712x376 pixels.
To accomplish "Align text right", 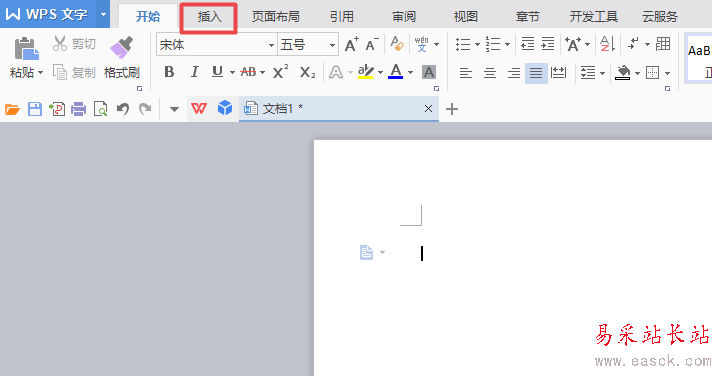I will 514,73.
